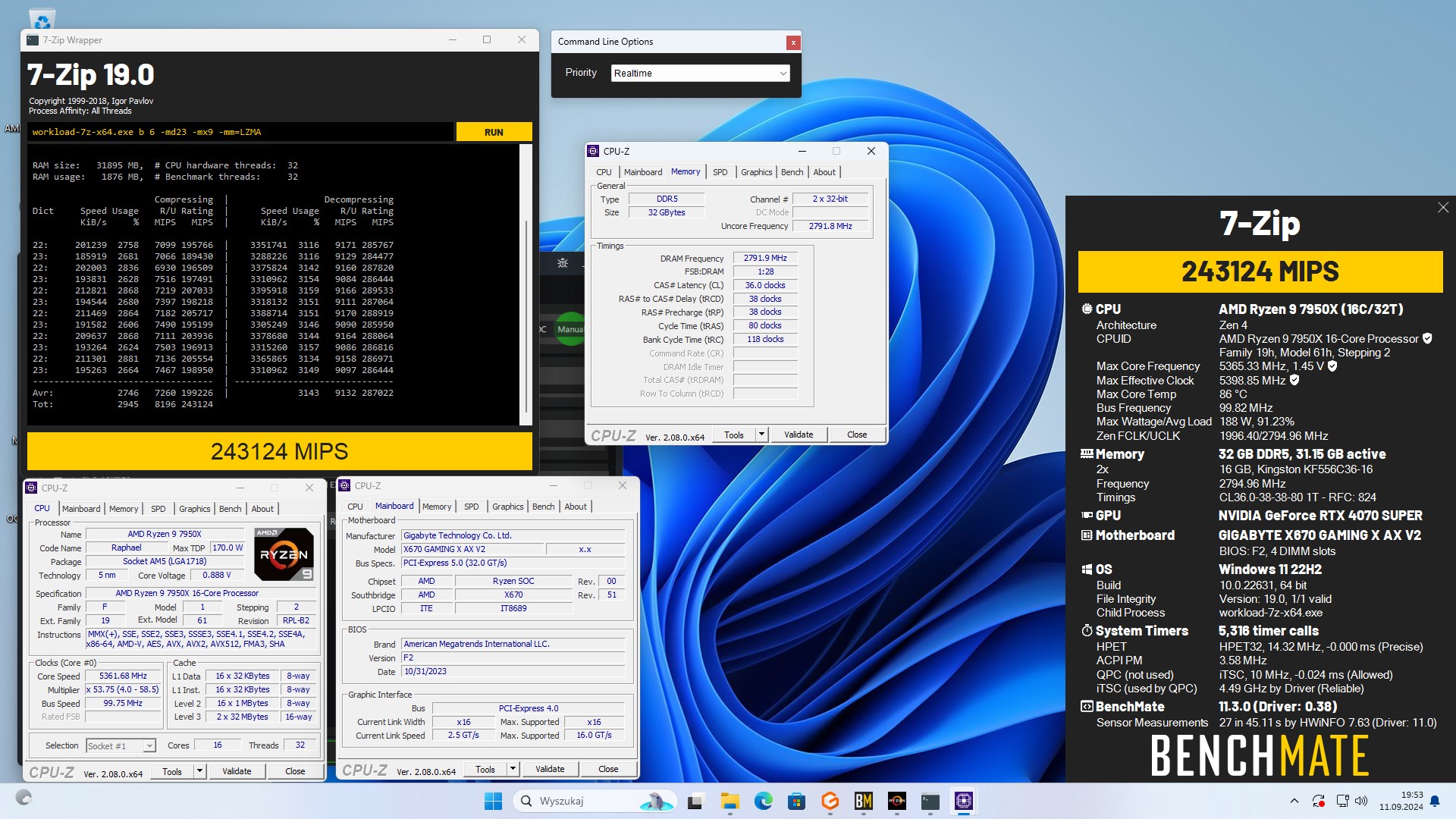Click the gear icon in the background window
This screenshot has height=819, width=1456.
563,263
